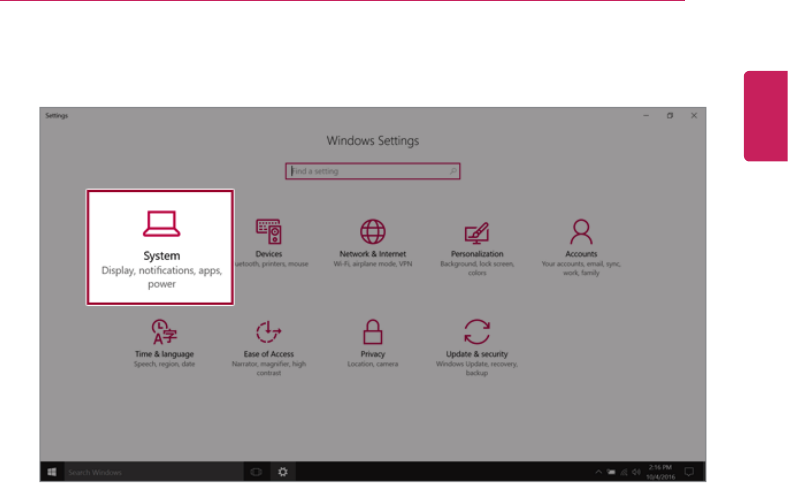The width and height of the screenshot is (788, 504).
Task: Click the magnifier icon in the settings search box
Action: (x=453, y=171)
